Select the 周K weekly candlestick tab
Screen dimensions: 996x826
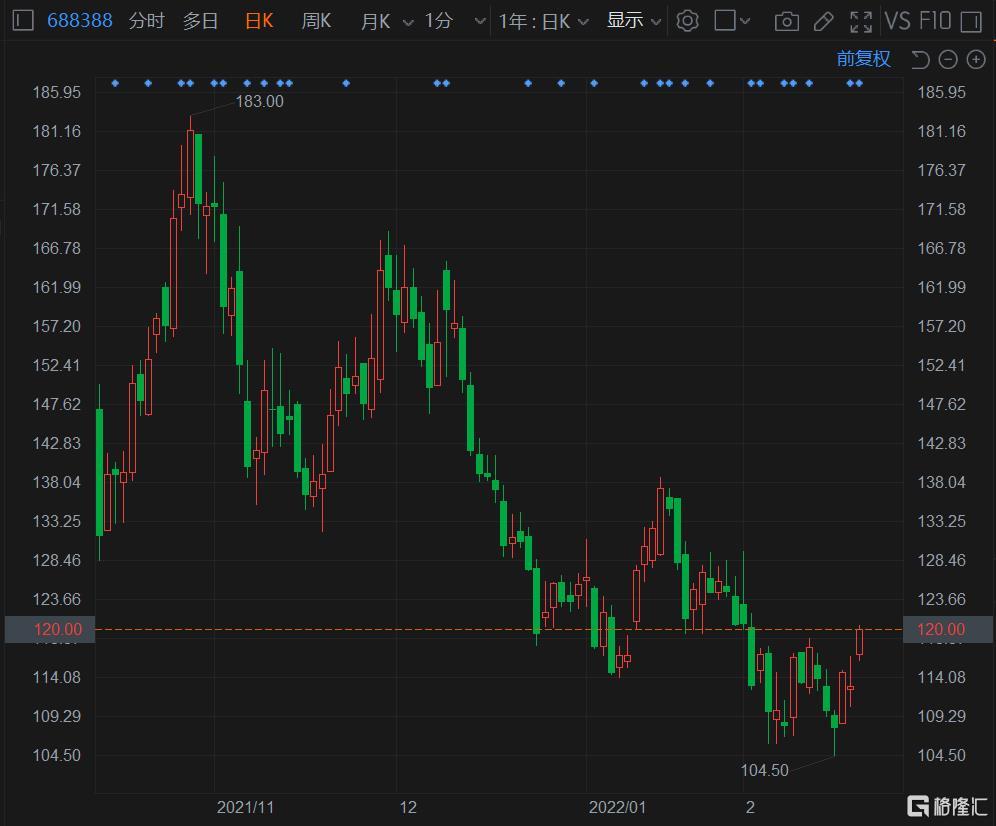point(316,21)
